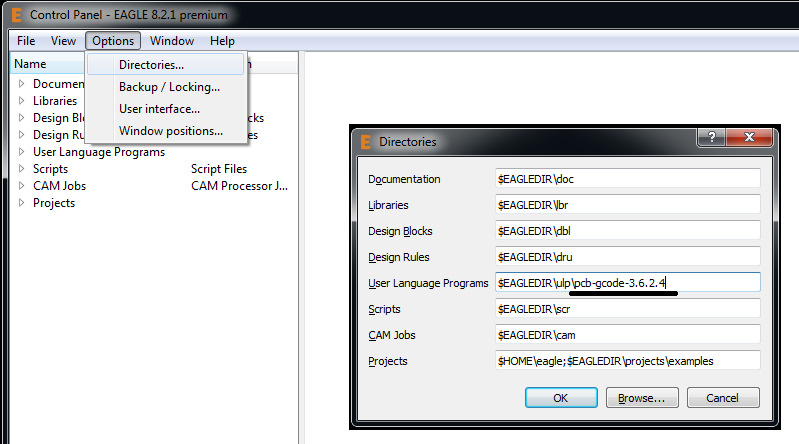Image resolution: width=799 pixels, height=444 pixels.
Task: Expand the Design Blocks tree node
Action: click(x=21, y=117)
